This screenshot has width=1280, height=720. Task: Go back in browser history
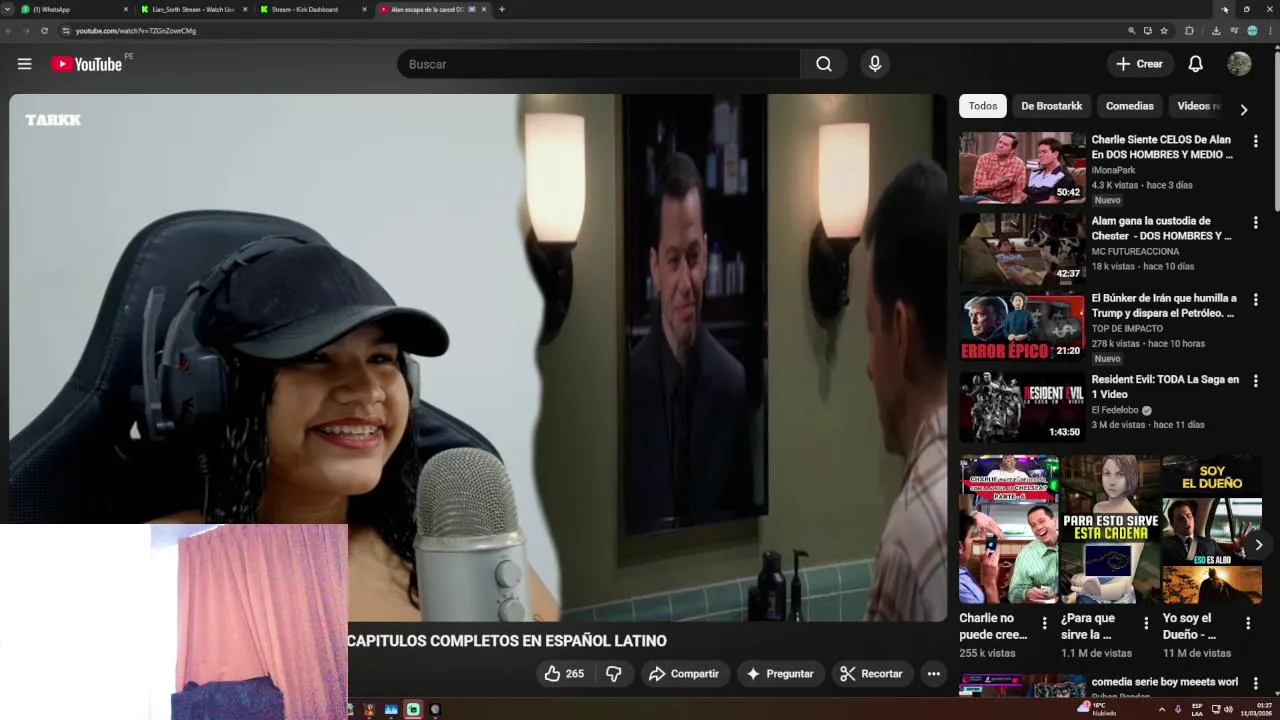click(9, 31)
